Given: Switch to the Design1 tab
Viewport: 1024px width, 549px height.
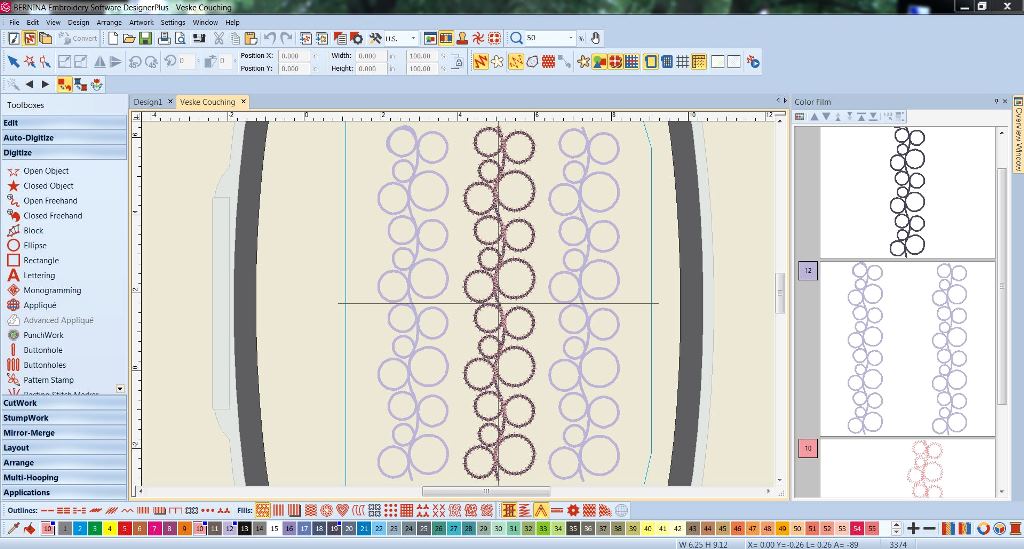Looking at the screenshot, I should [148, 102].
